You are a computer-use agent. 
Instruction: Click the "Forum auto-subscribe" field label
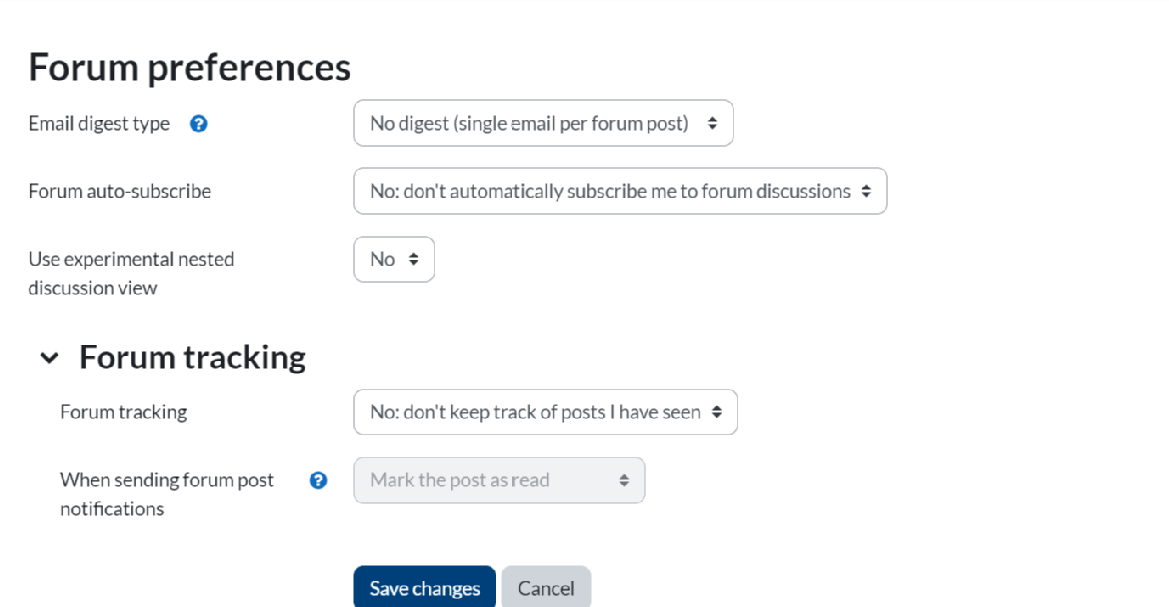pyautogui.click(x=120, y=191)
